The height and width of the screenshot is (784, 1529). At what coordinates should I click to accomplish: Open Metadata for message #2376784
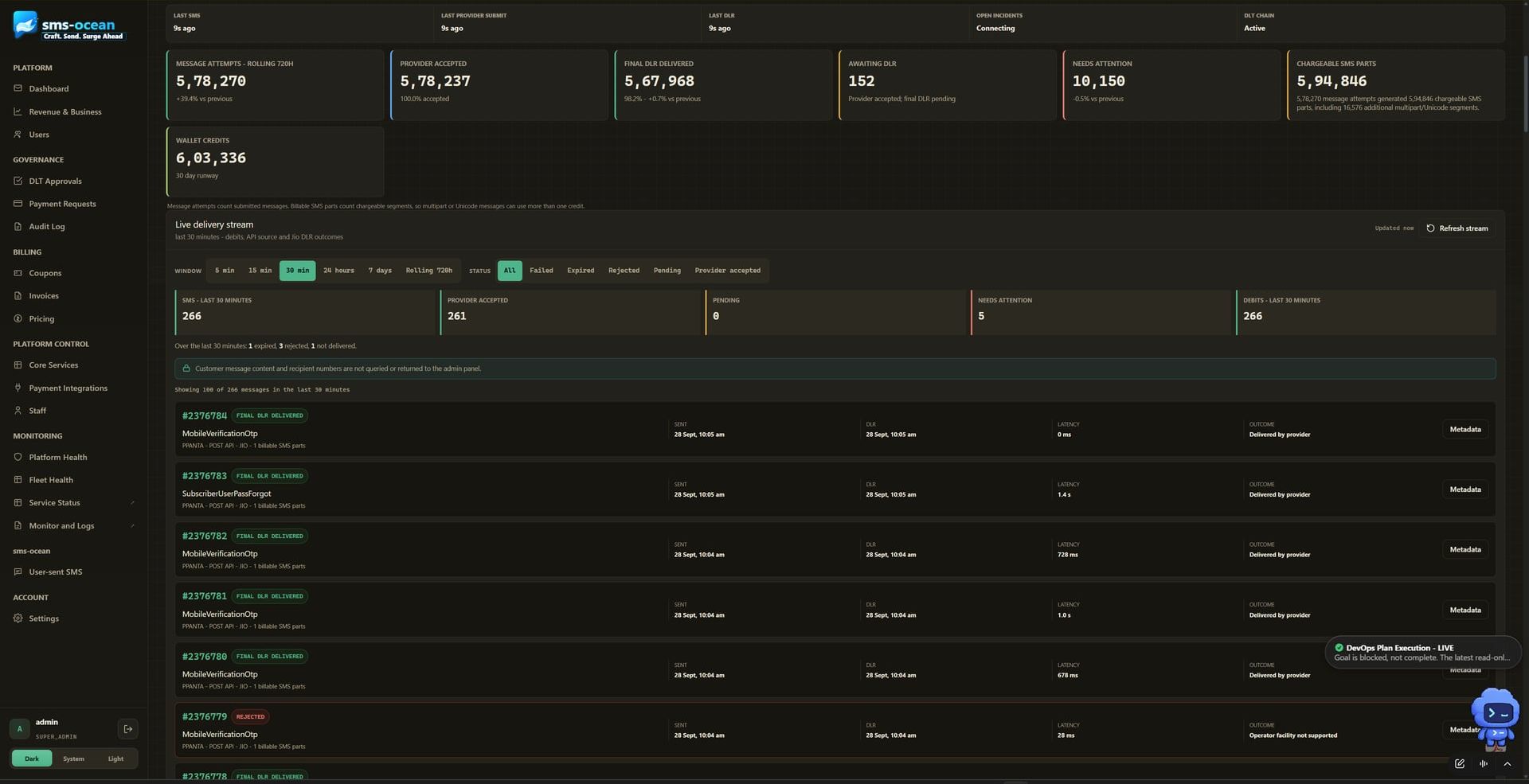click(x=1465, y=430)
